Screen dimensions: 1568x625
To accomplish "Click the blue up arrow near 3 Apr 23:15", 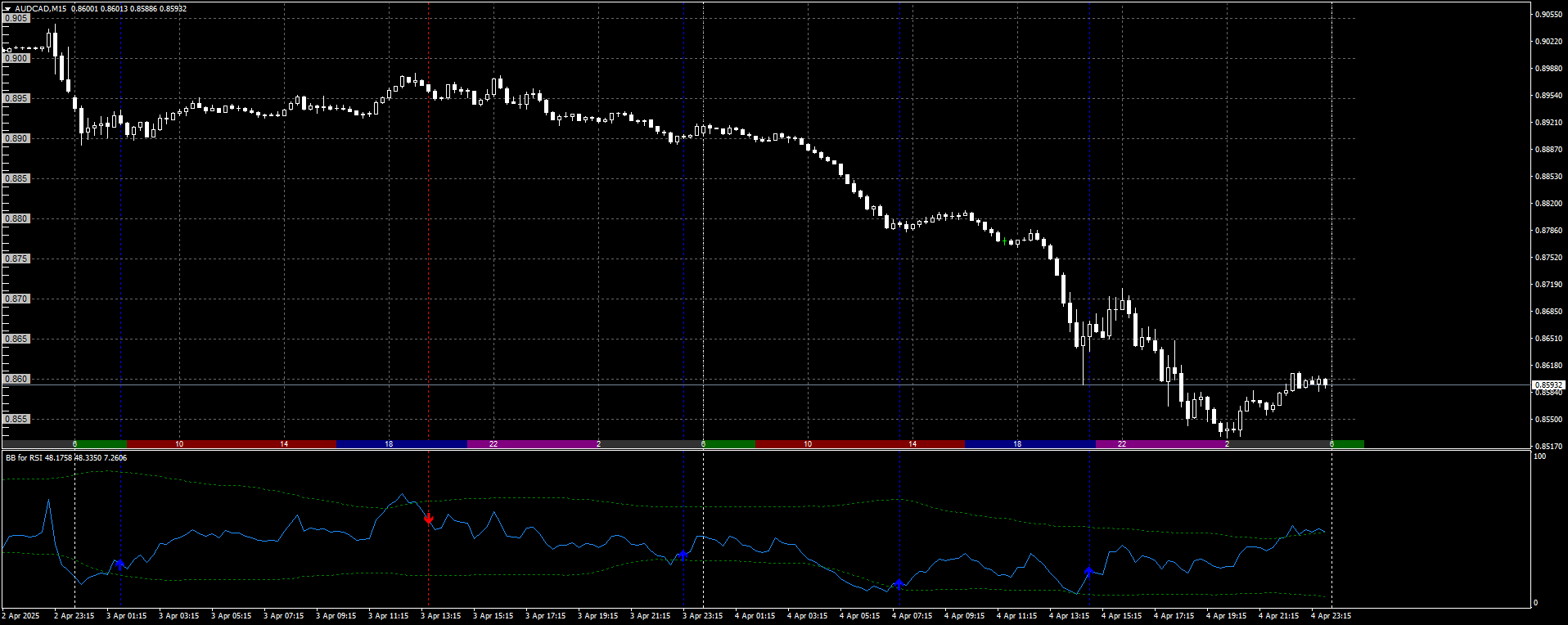I will point(683,555).
